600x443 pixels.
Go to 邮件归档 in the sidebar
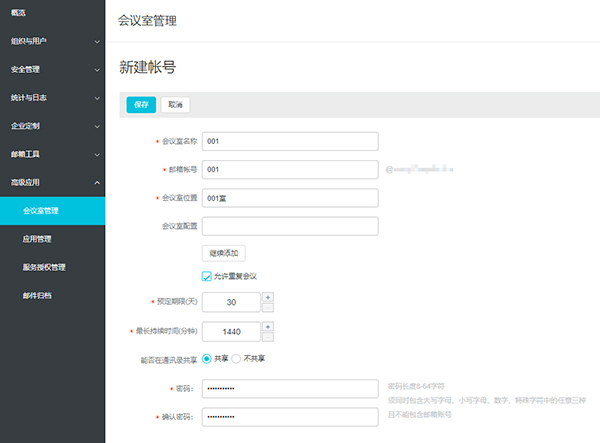[x=37, y=296]
